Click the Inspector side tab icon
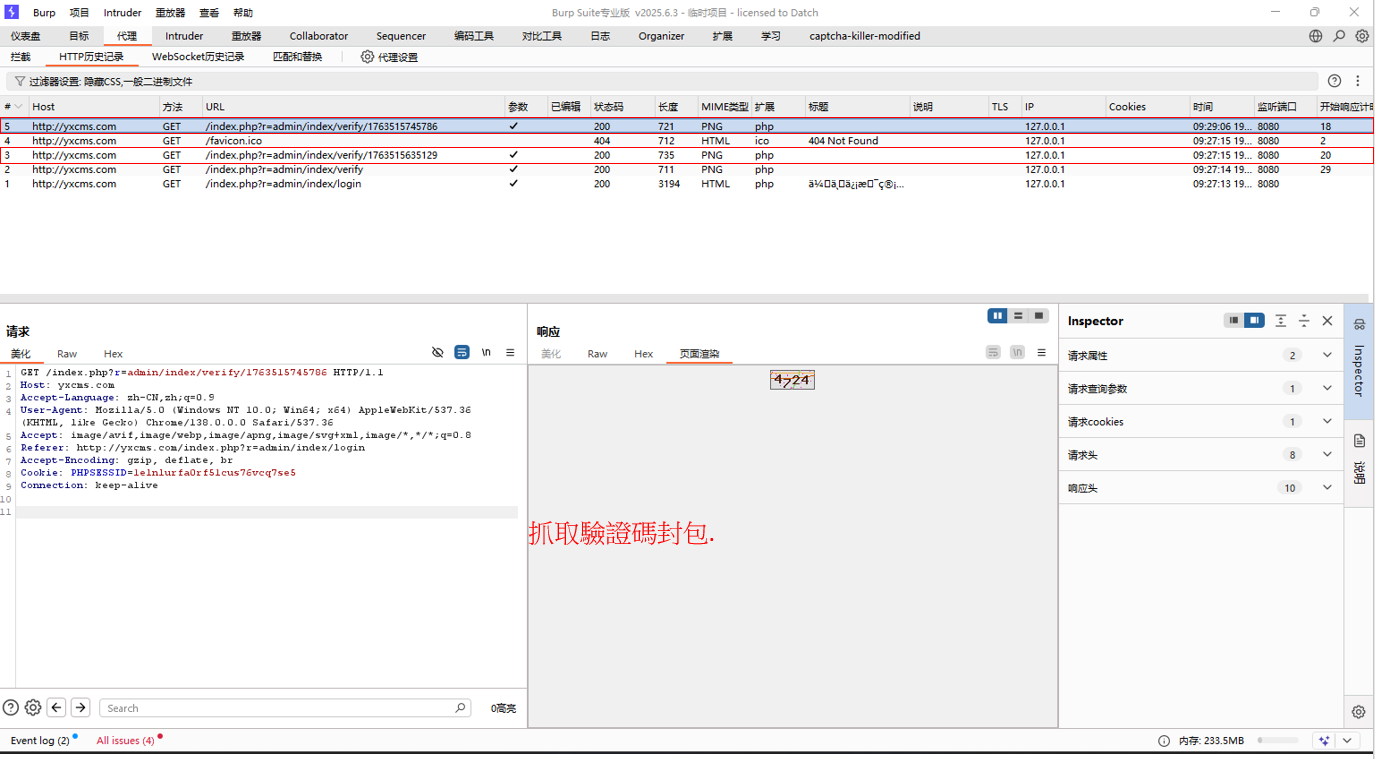This screenshot has height=759, width=1375. [x=1359, y=324]
